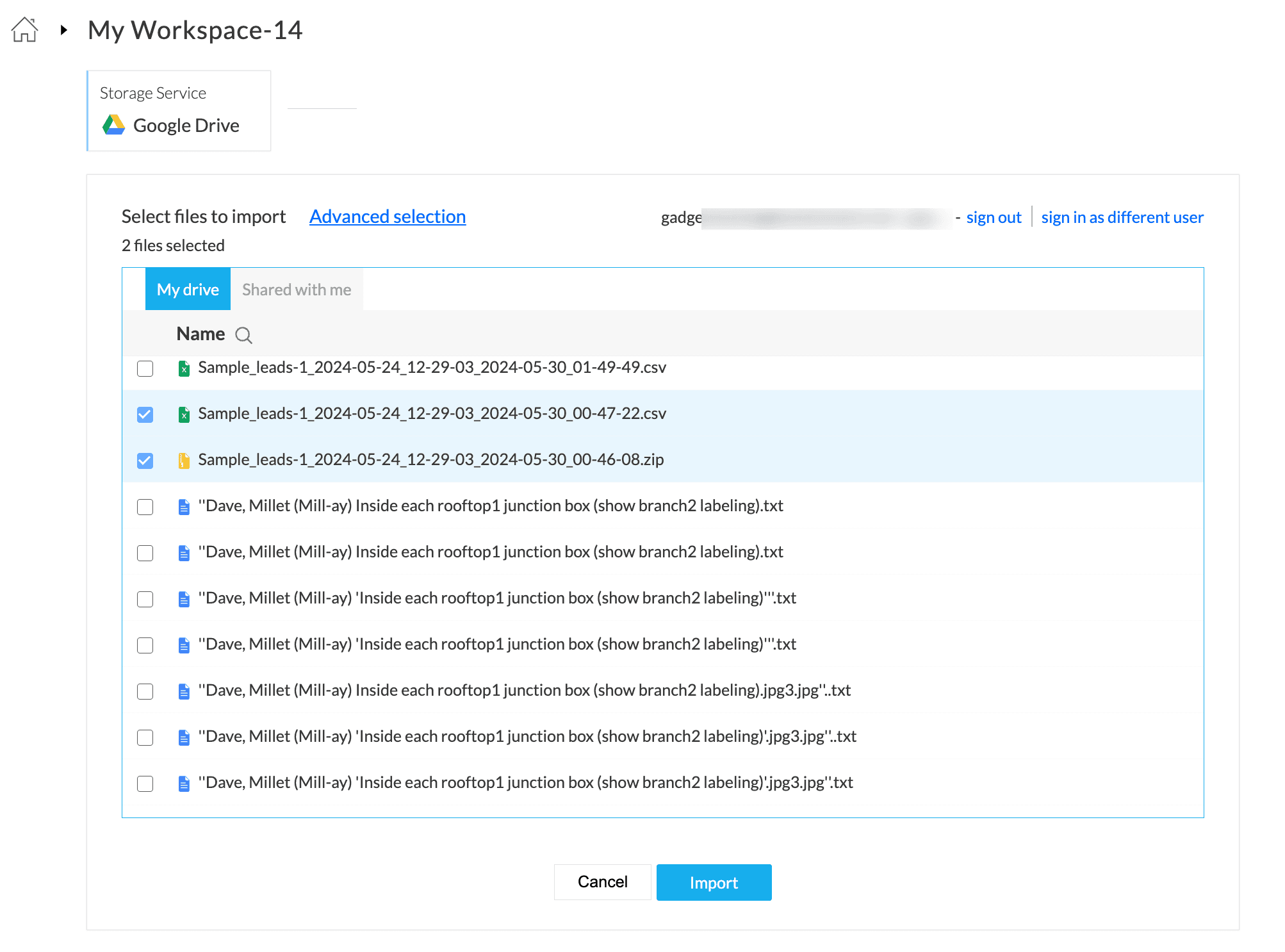The image size is (1285, 952).
Task: Check the labeling).jpg3.jpg''..txt file checkbox
Action: pos(145,691)
